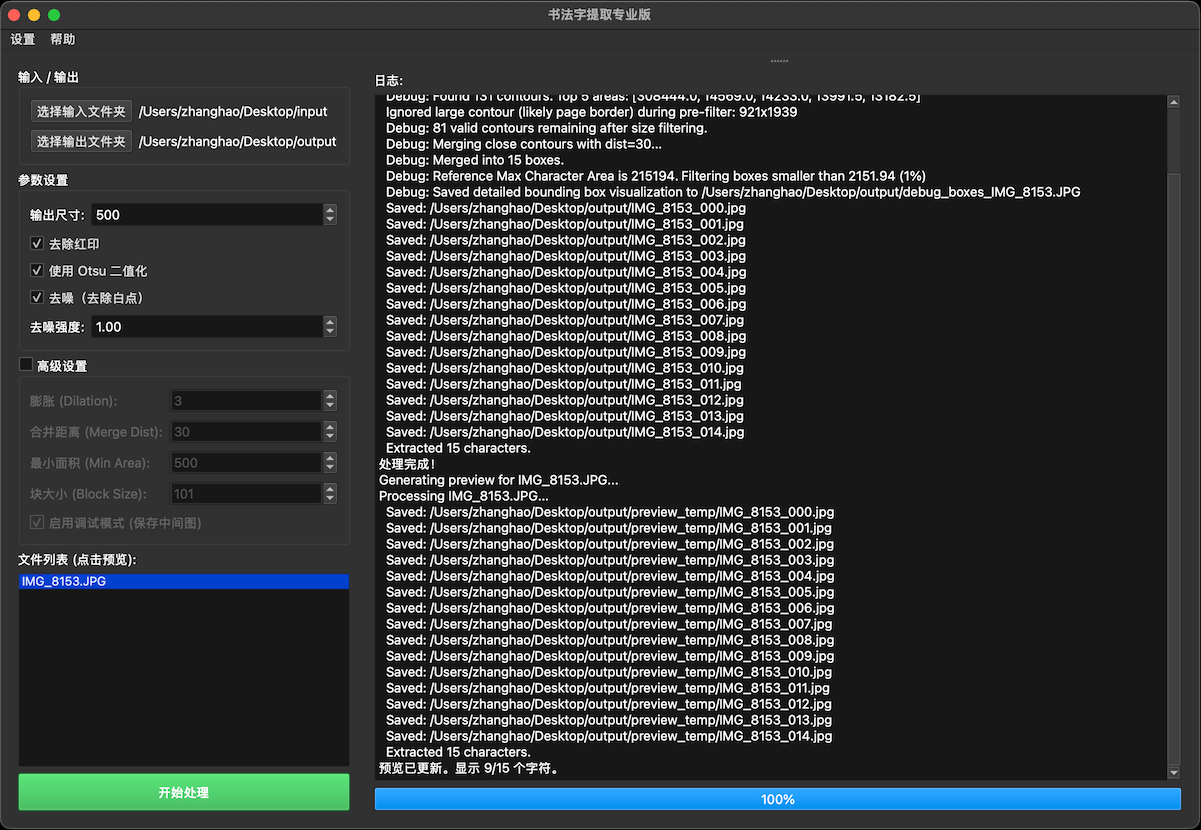Increase 输出尺寸 with the up arrow
The height and width of the screenshot is (830, 1201).
tap(330, 210)
